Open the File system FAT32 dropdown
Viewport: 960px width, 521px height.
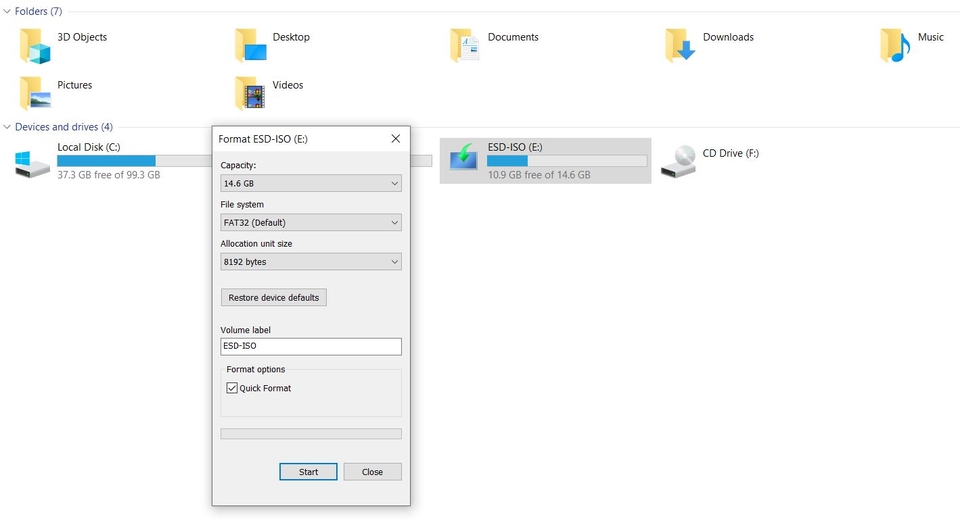(x=310, y=223)
